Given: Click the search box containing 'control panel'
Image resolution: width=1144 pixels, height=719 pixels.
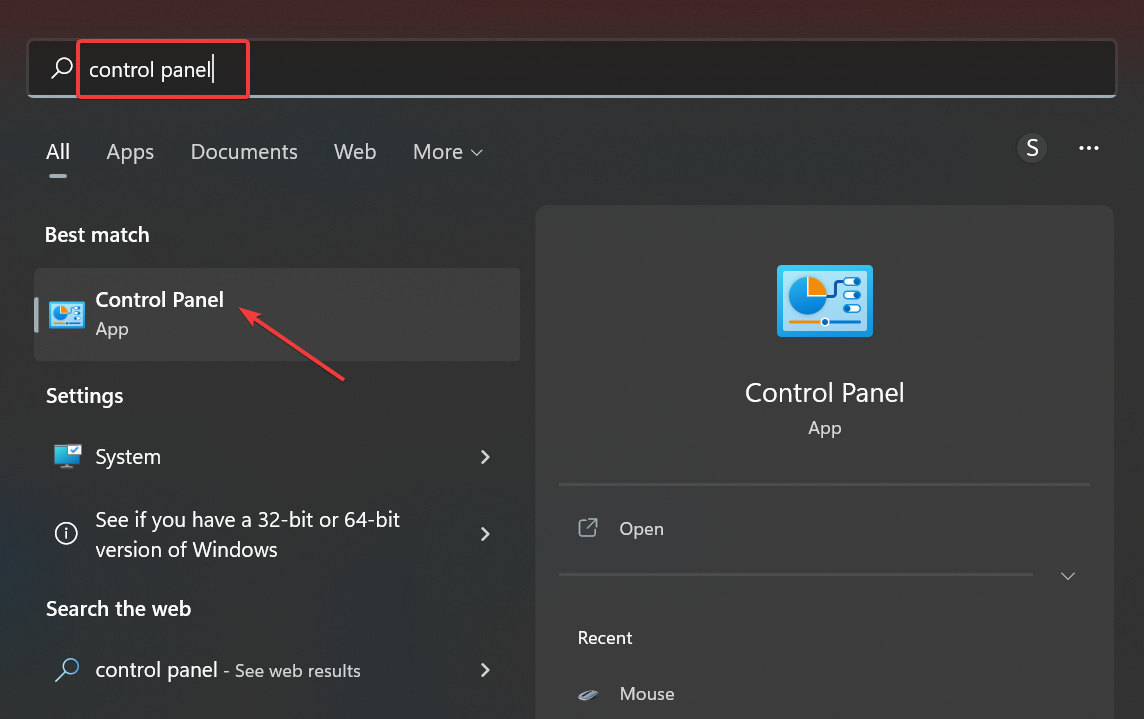Looking at the screenshot, I should tap(571, 69).
